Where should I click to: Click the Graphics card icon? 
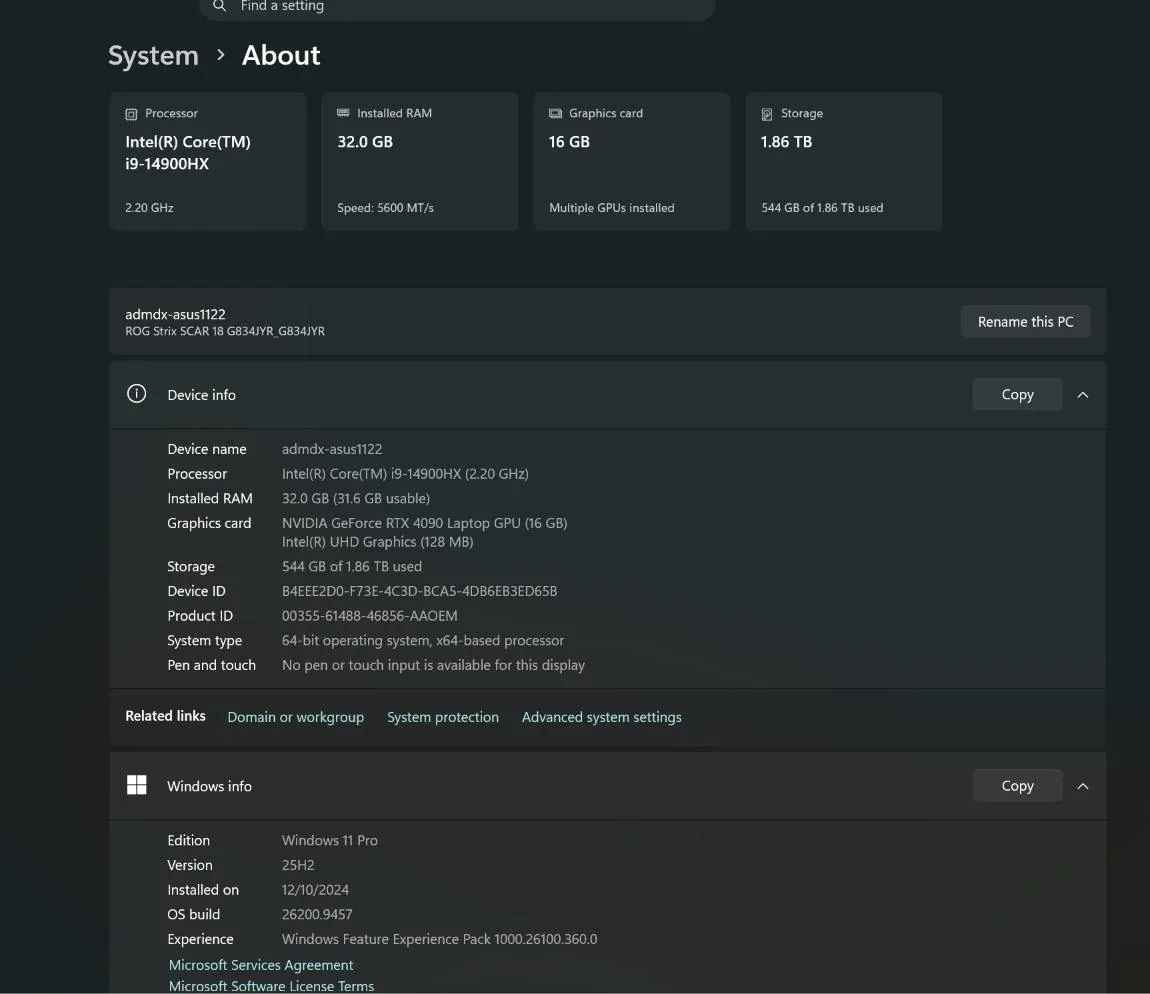tap(555, 114)
